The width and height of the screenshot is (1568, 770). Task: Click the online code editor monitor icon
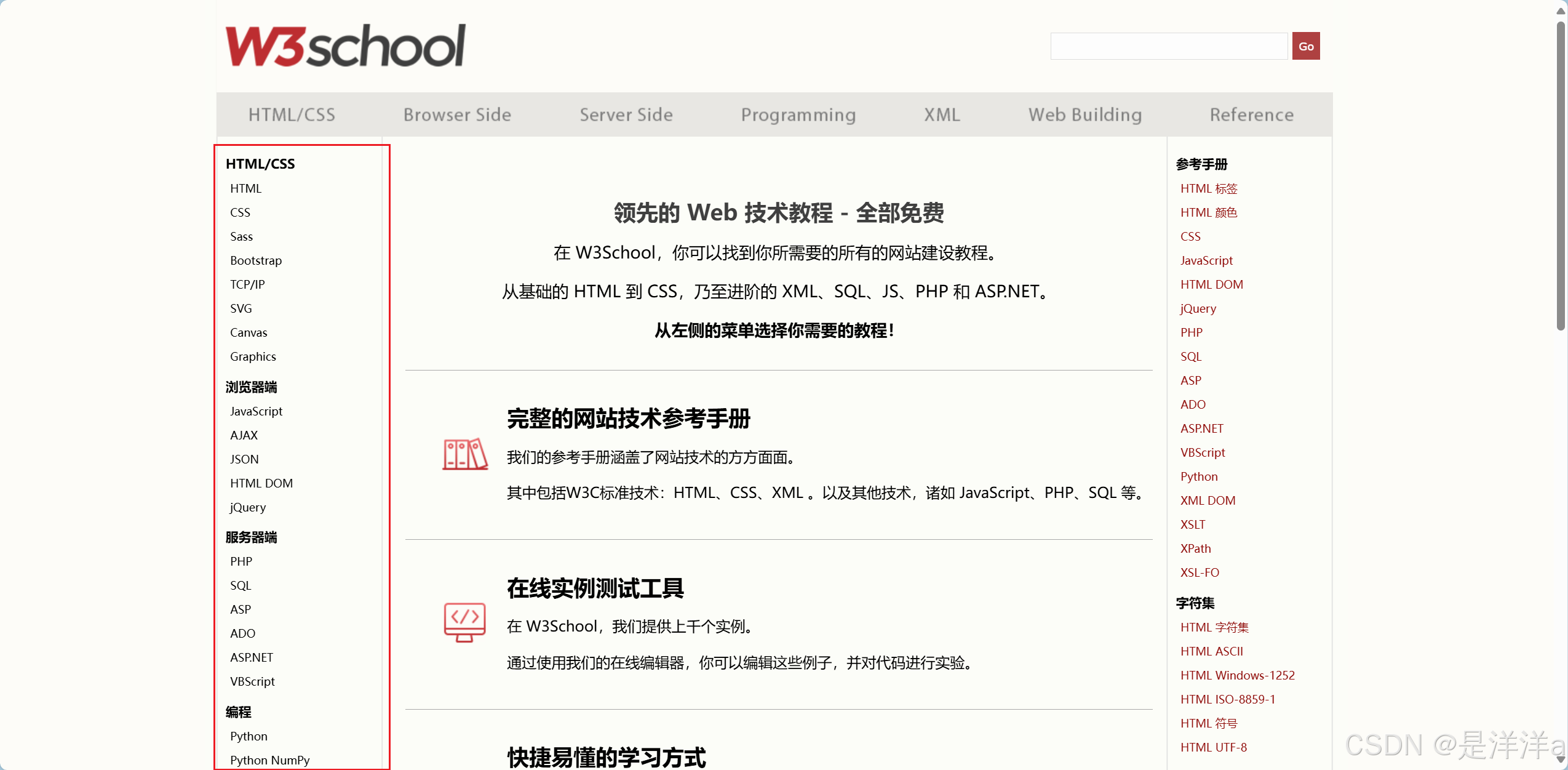click(465, 622)
